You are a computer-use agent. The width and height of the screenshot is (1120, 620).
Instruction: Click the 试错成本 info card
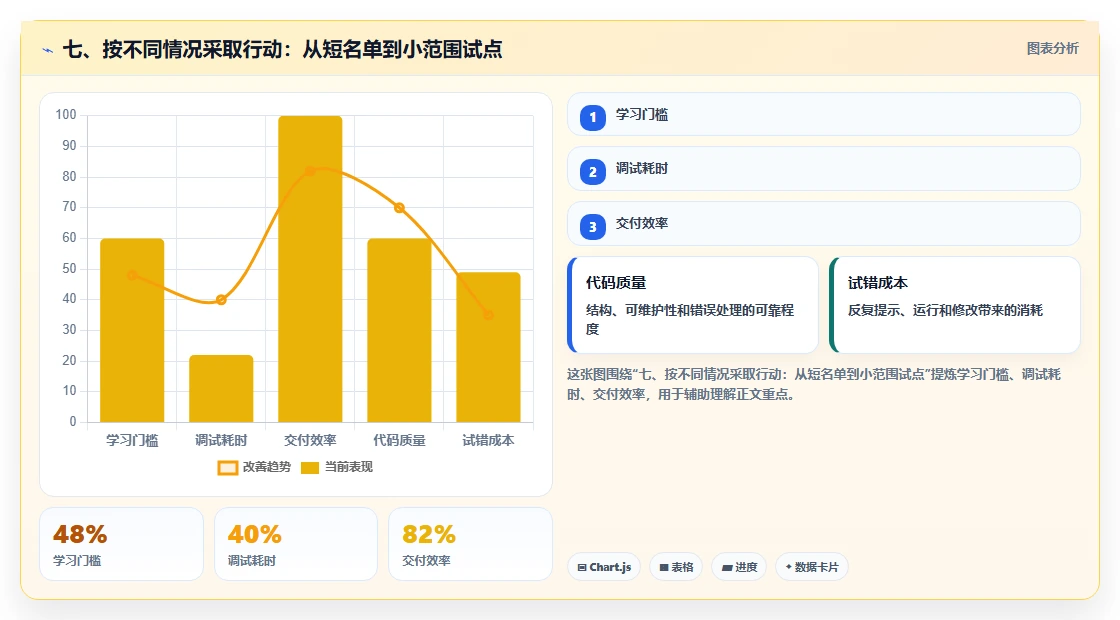tap(955, 305)
